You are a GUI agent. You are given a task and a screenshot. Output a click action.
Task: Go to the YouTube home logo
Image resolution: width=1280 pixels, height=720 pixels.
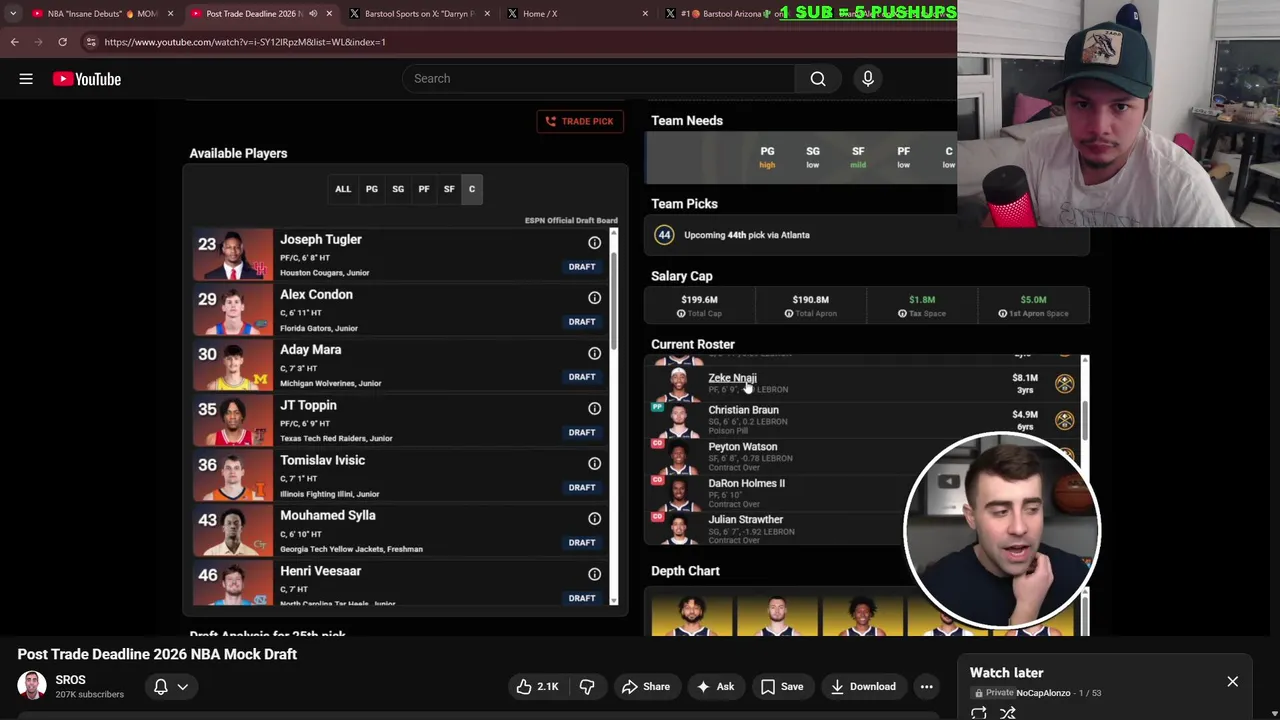(x=87, y=79)
